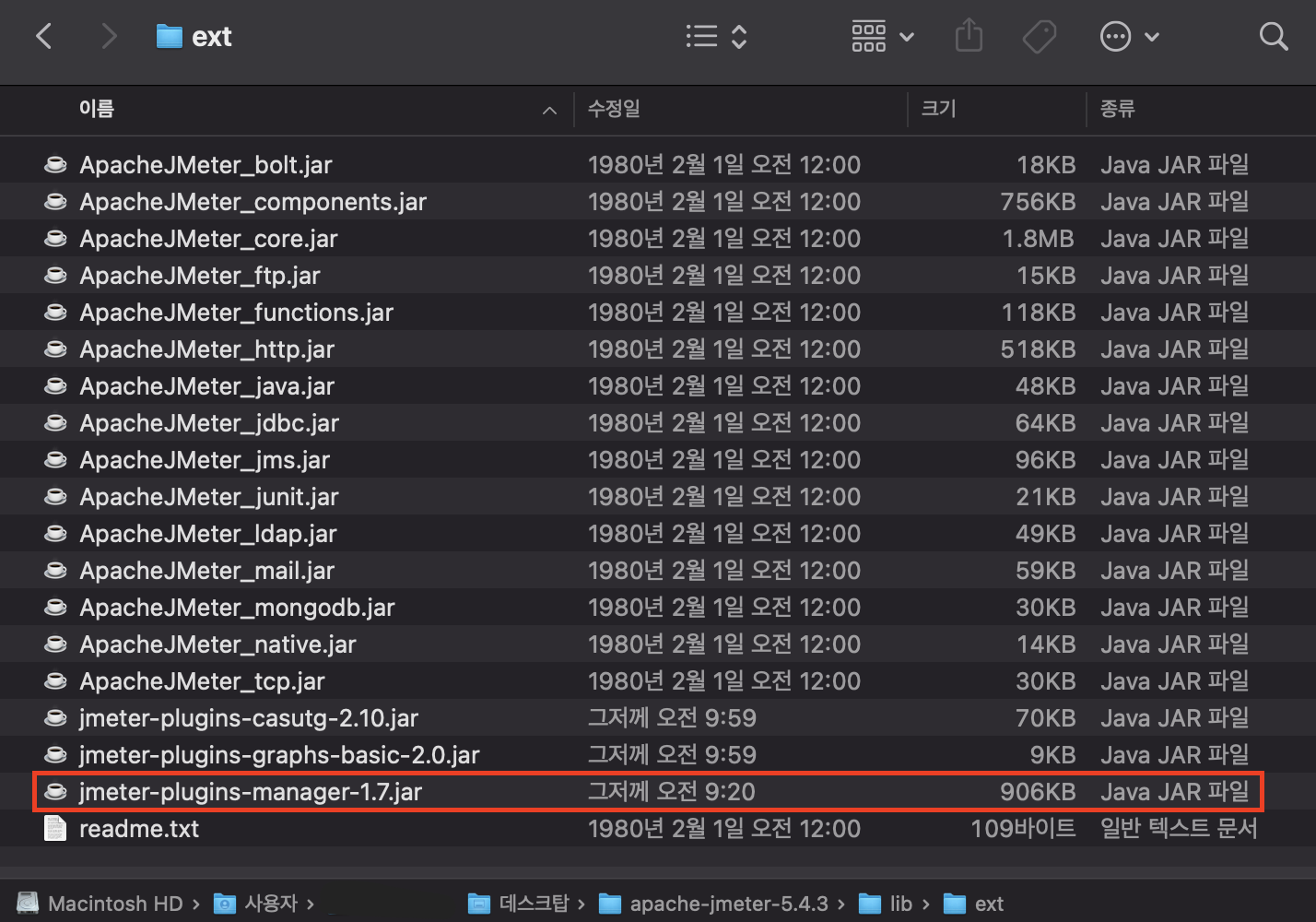The image size is (1316, 922).
Task: Select file name ApacheJMeter_mongodb.jar
Action: coord(237,608)
